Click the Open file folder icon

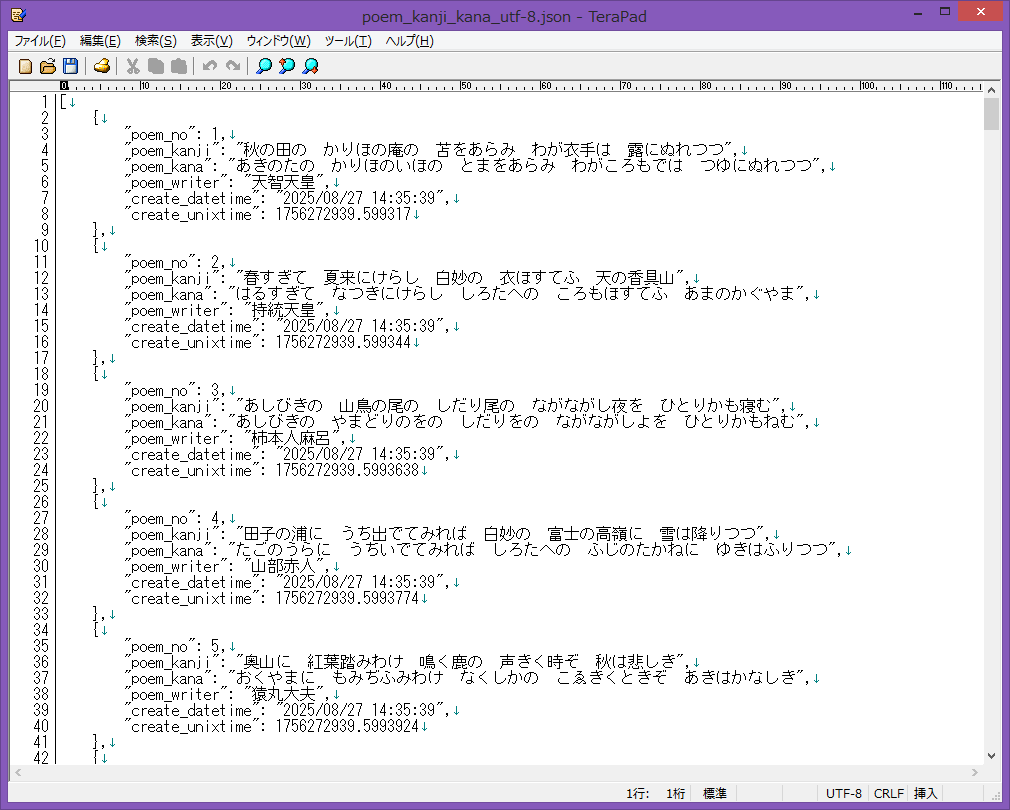tap(48, 66)
